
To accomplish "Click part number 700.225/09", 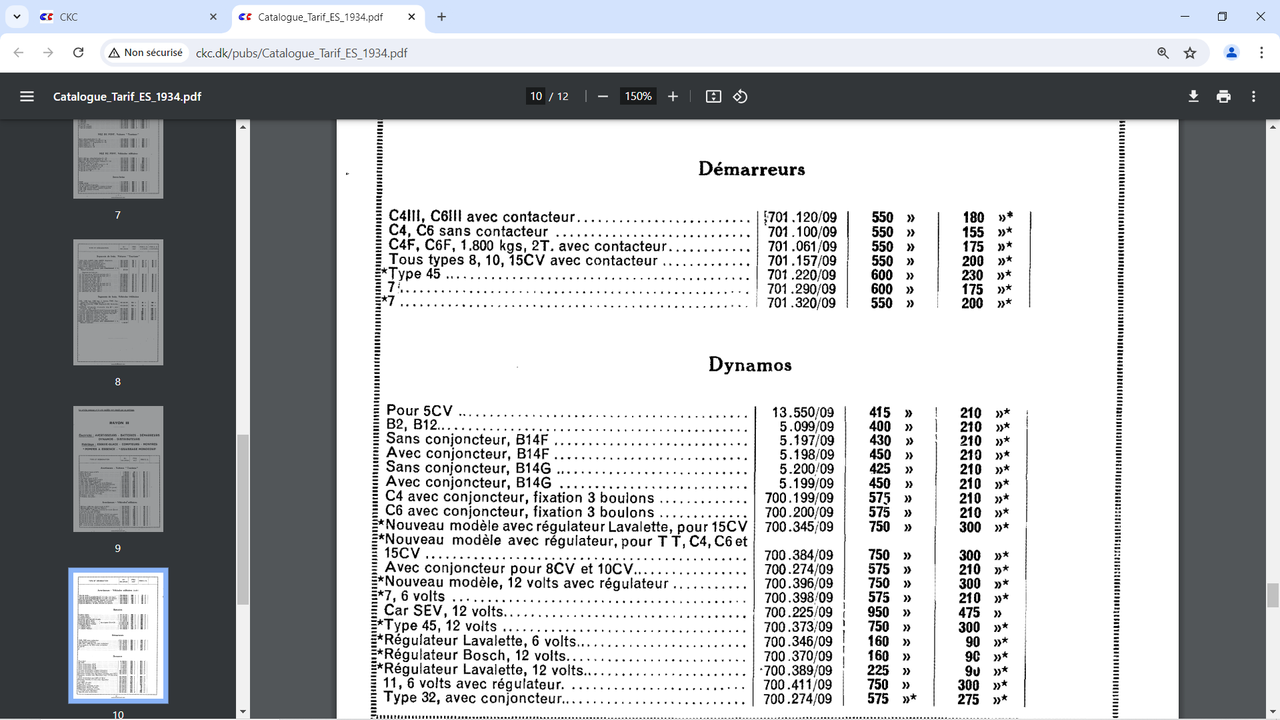I will 799,612.
